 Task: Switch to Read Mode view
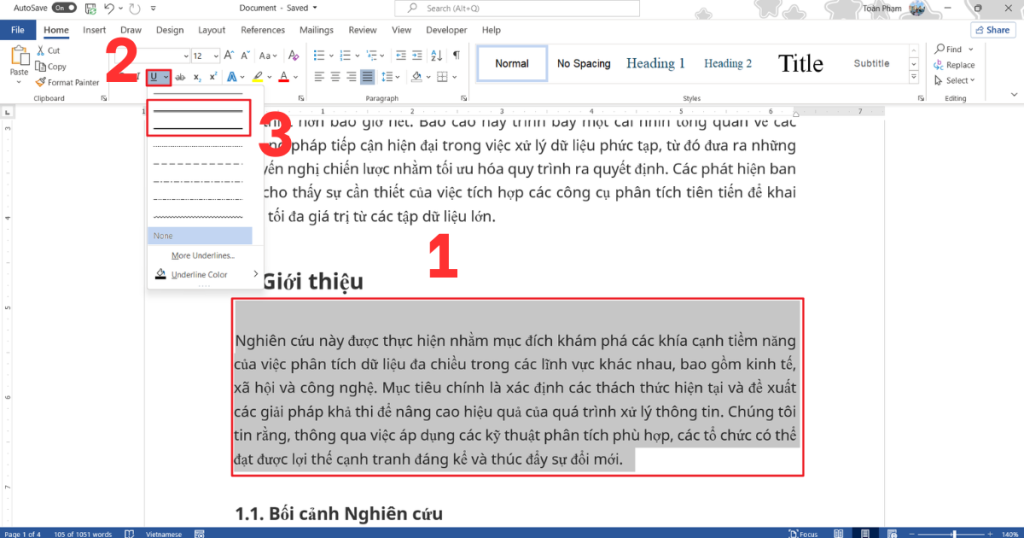pyautogui.click(x=839, y=533)
